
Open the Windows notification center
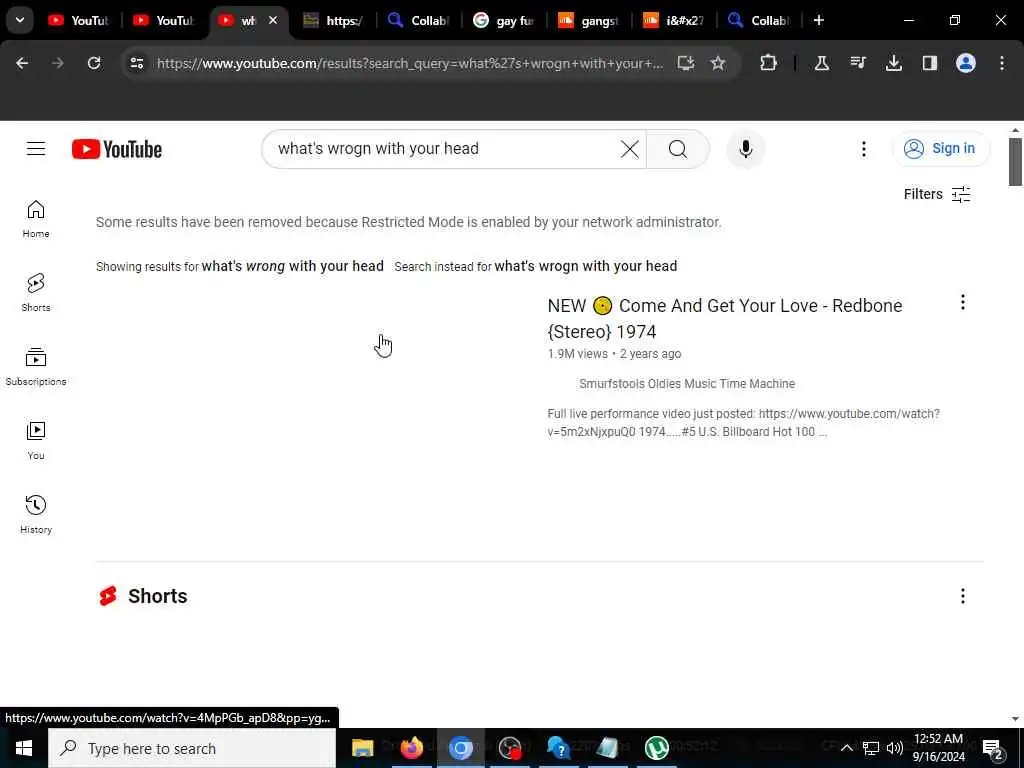tap(993, 748)
